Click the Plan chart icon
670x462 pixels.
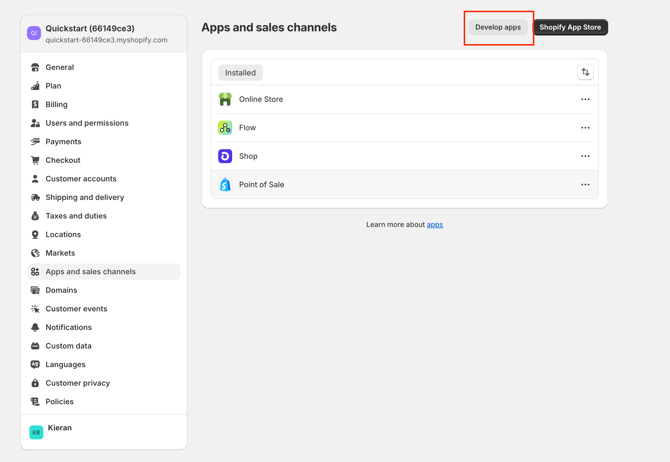tap(35, 86)
